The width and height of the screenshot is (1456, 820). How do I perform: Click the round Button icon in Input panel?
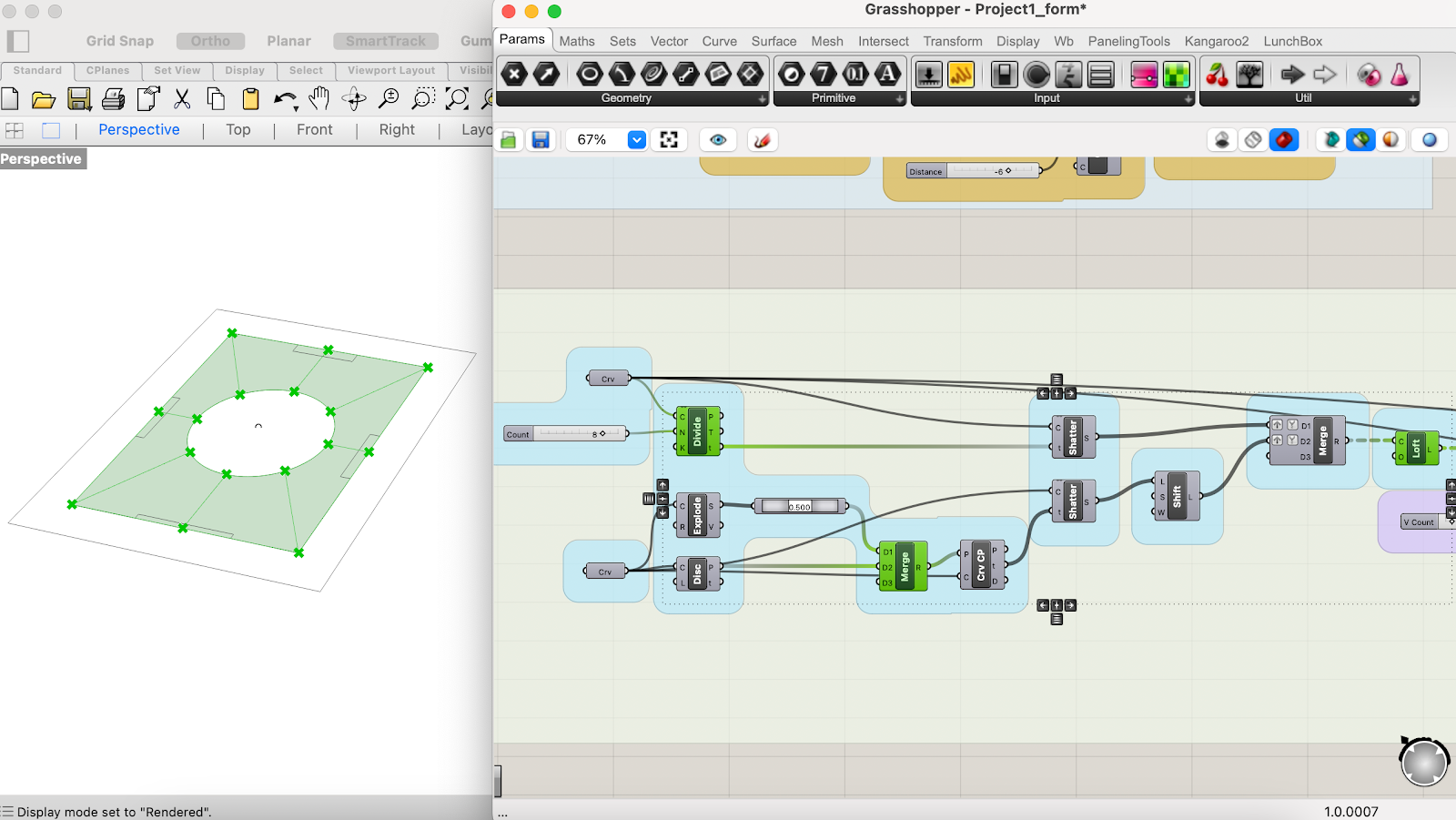coord(1036,74)
